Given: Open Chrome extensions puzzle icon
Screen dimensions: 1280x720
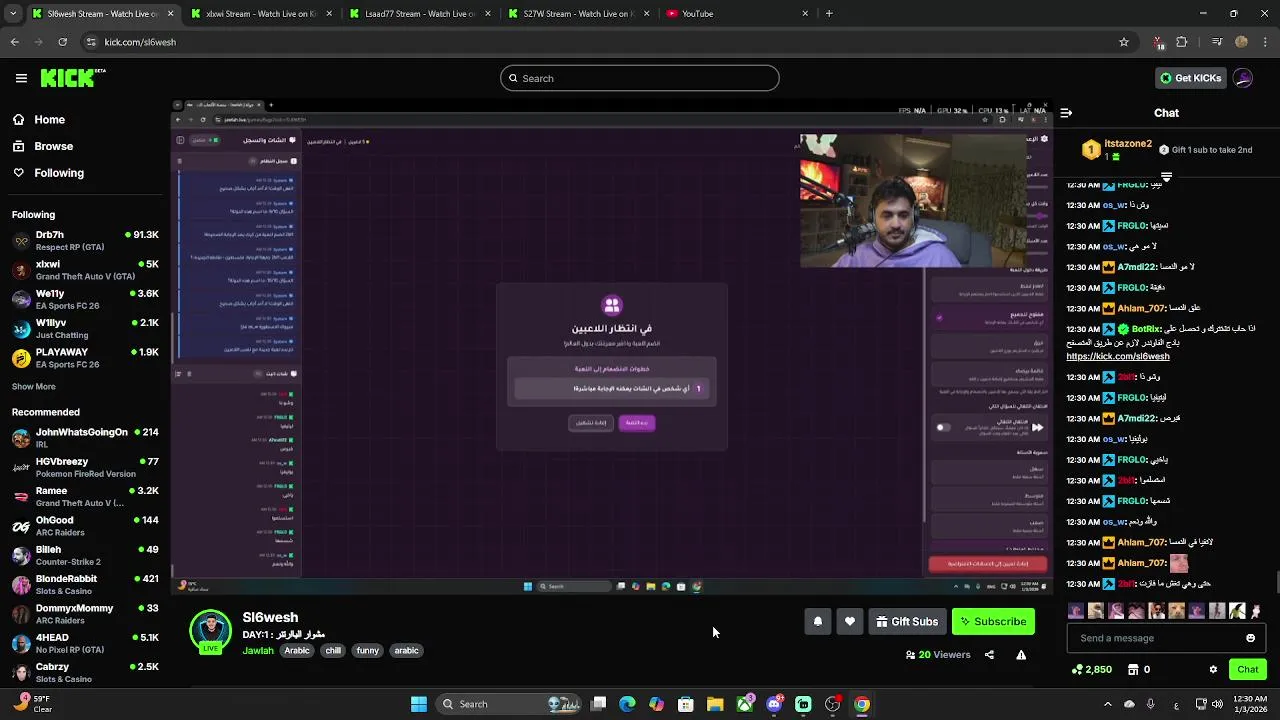Looking at the screenshot, I should pyautogui.click(x=1182, y=42).
